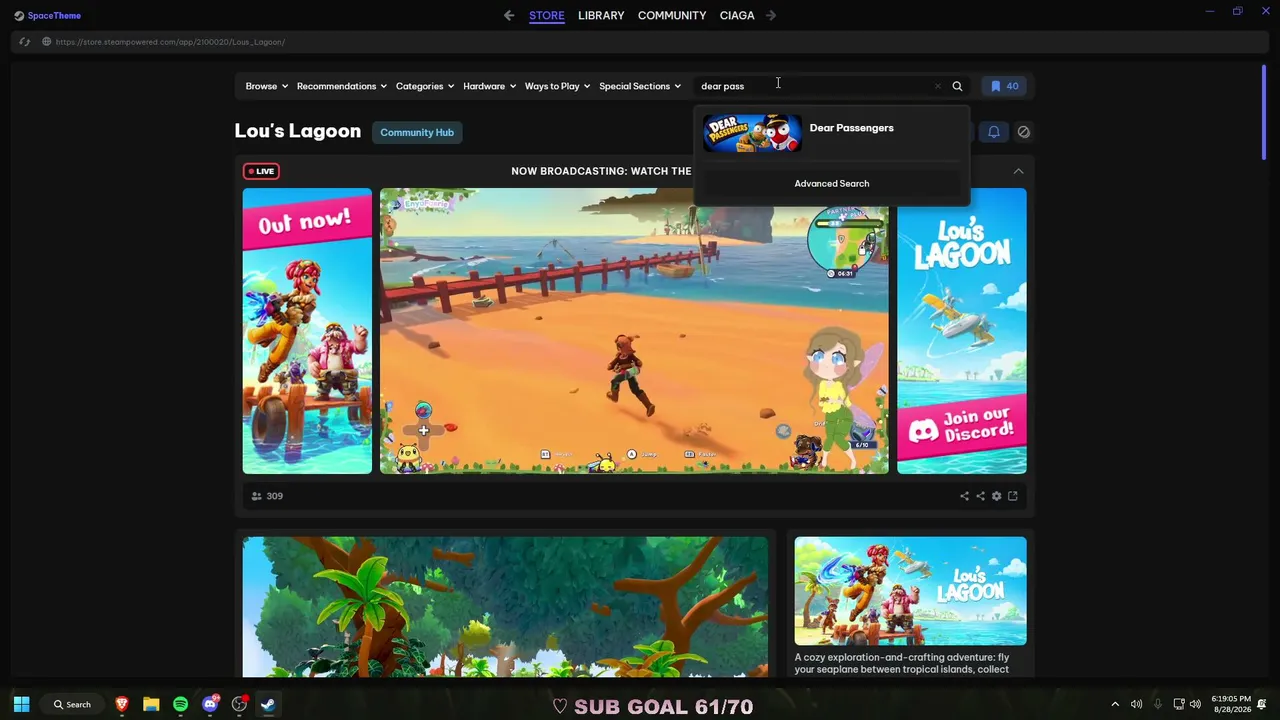This screenshot has width=1280, height=720.
Task: Click the Out now! banner
Action: [x=307, y=331]
